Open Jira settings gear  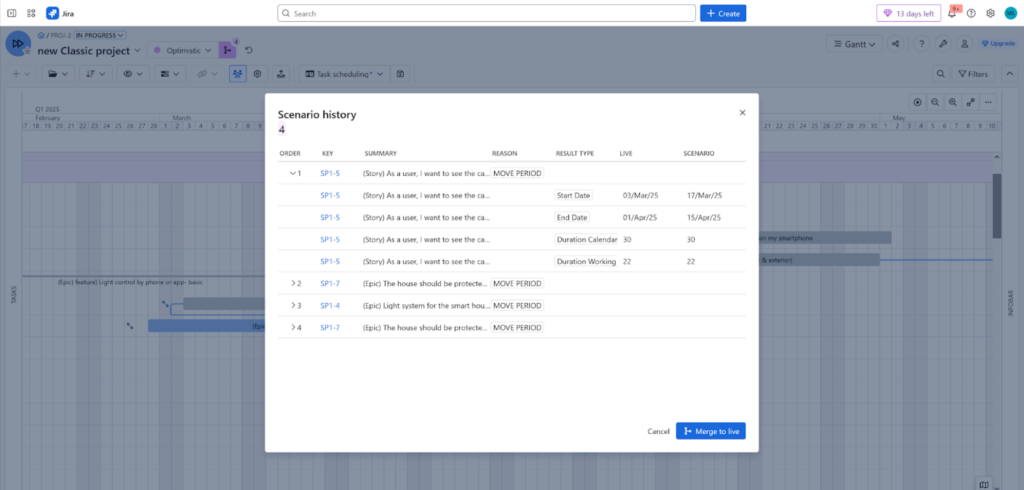[x=990, y=14]
